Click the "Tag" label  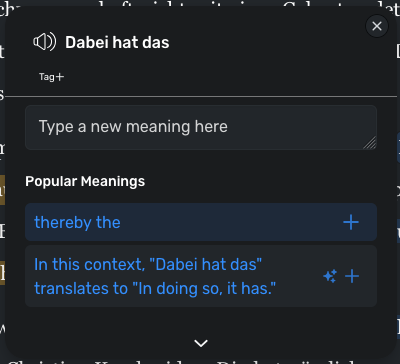[47, 77]
